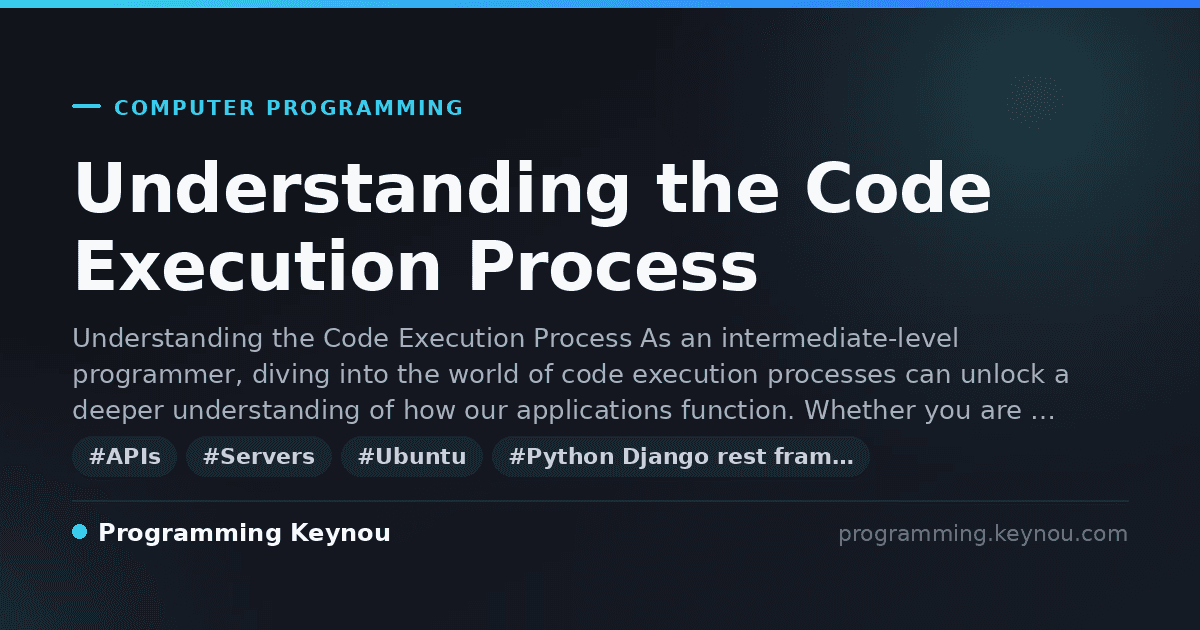This screenshot has height=630, width=1200.
Task: Click the cyan dot beside Programming Keynou
Action: pos(80,532)
